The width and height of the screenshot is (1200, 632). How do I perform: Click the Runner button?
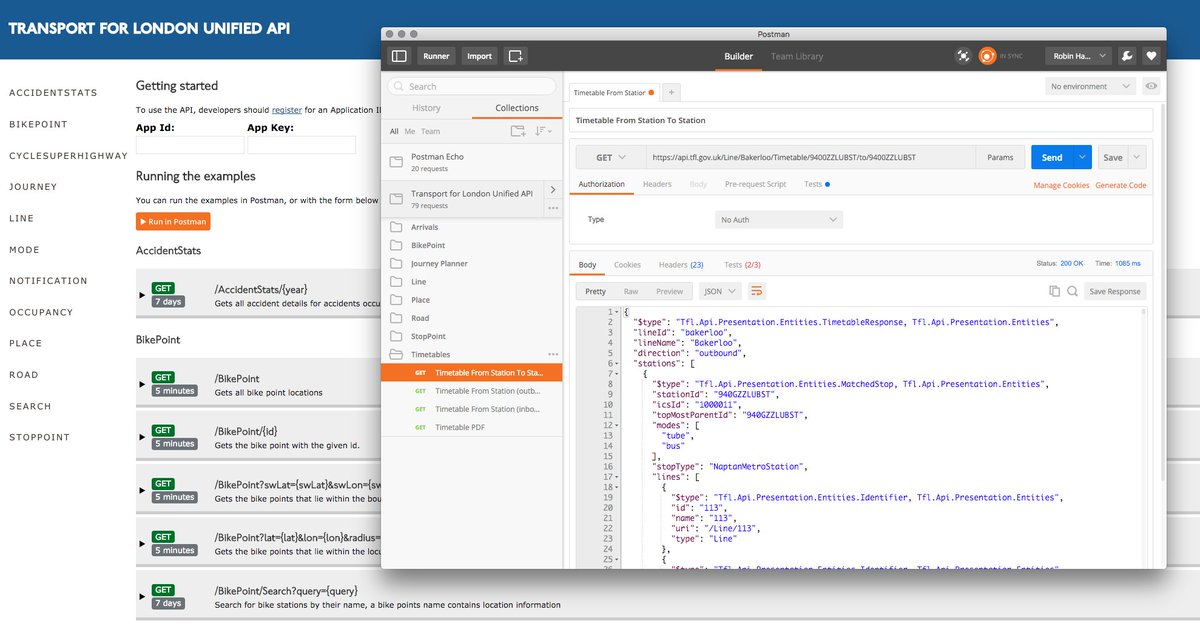coord(435,56)
